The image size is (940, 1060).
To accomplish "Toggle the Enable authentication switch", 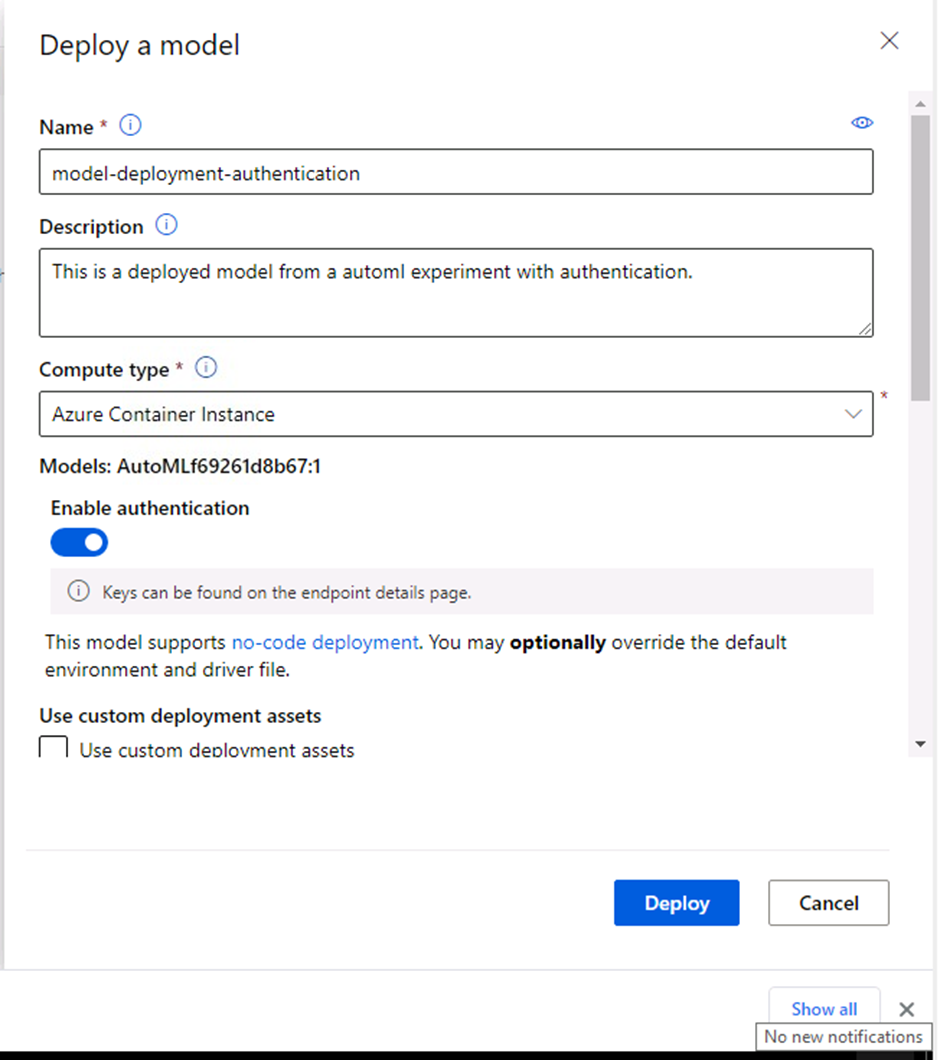I will (x=79, y=542).
